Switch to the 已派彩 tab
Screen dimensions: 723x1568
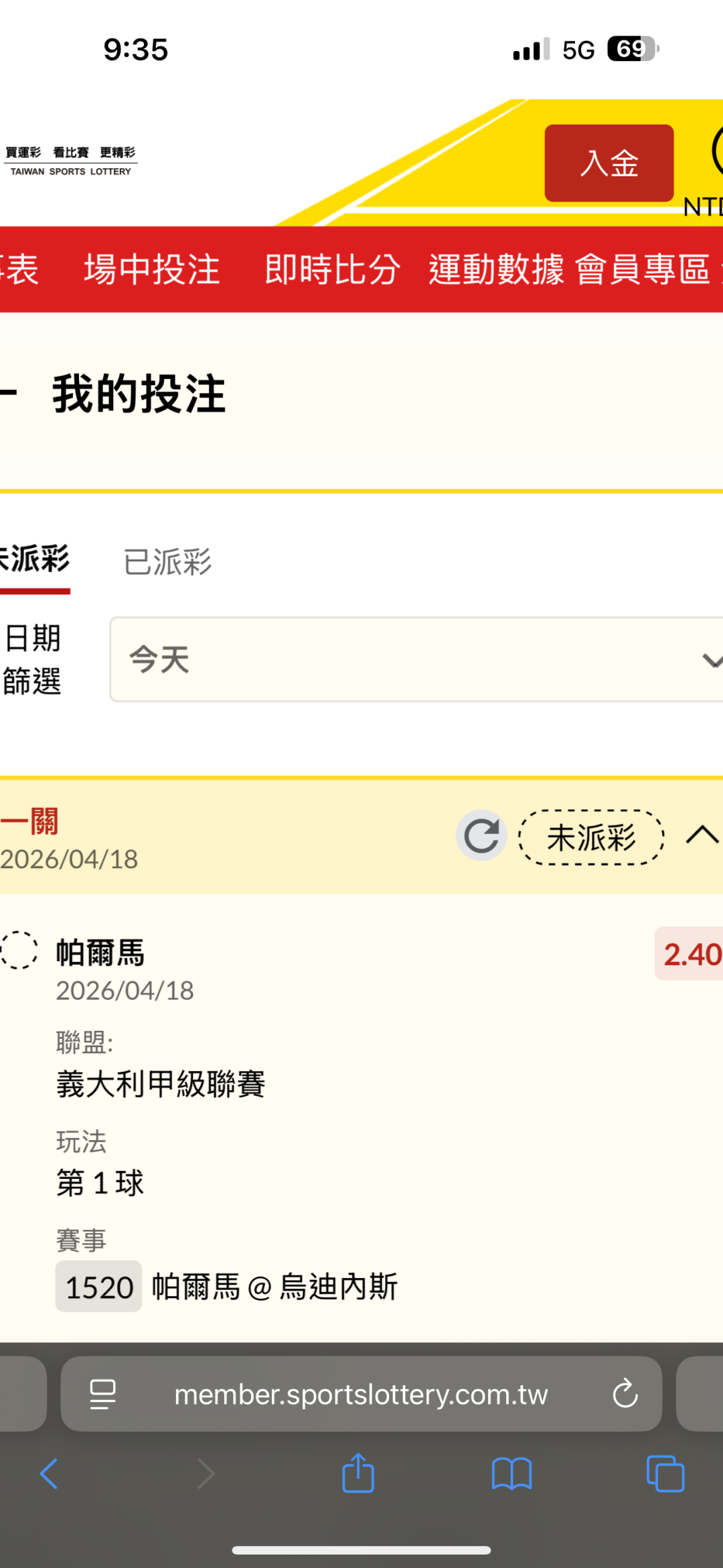click(167, 561)
